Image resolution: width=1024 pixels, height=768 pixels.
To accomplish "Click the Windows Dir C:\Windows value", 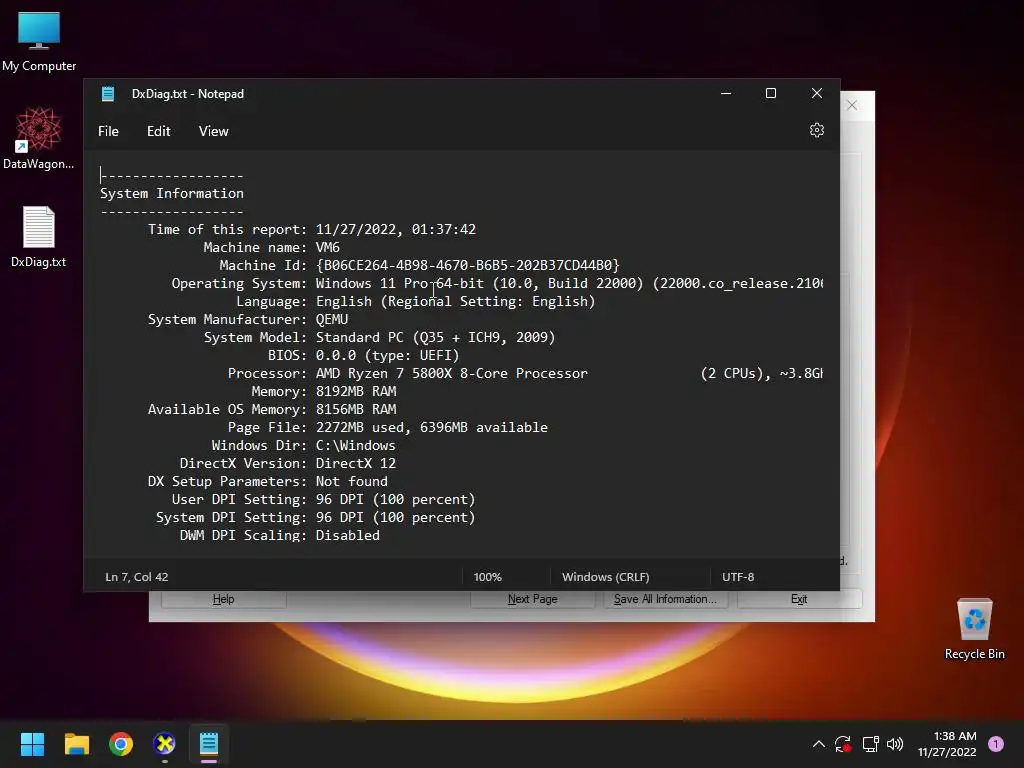I will coord(355,445).
